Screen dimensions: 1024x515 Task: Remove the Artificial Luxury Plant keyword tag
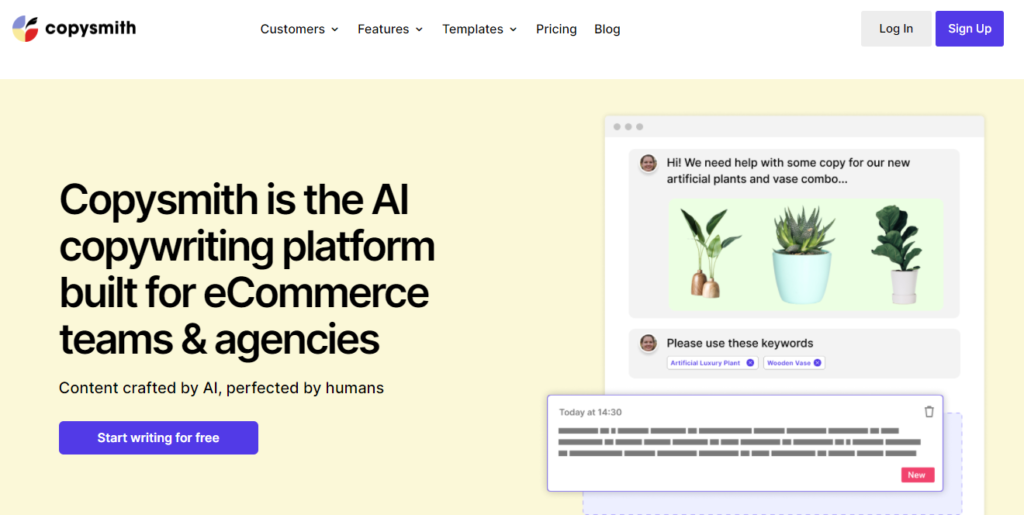(x=750, y=363)
